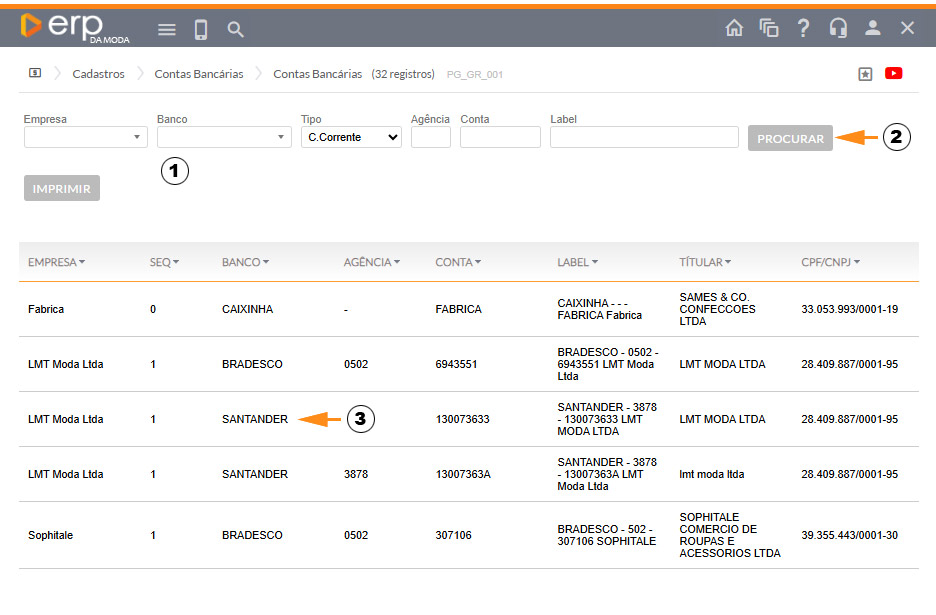Open help question mark icon
The width and height of the screenshot is (936, 615).
[803, 28]
